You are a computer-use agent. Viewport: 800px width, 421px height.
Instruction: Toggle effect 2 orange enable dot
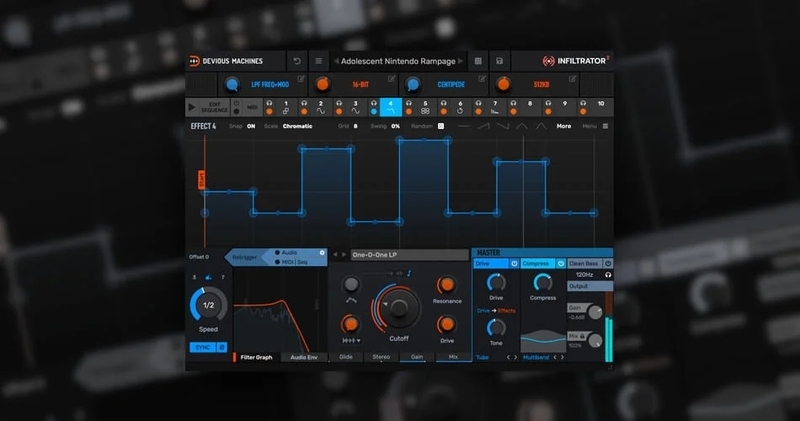coord(304,112)
